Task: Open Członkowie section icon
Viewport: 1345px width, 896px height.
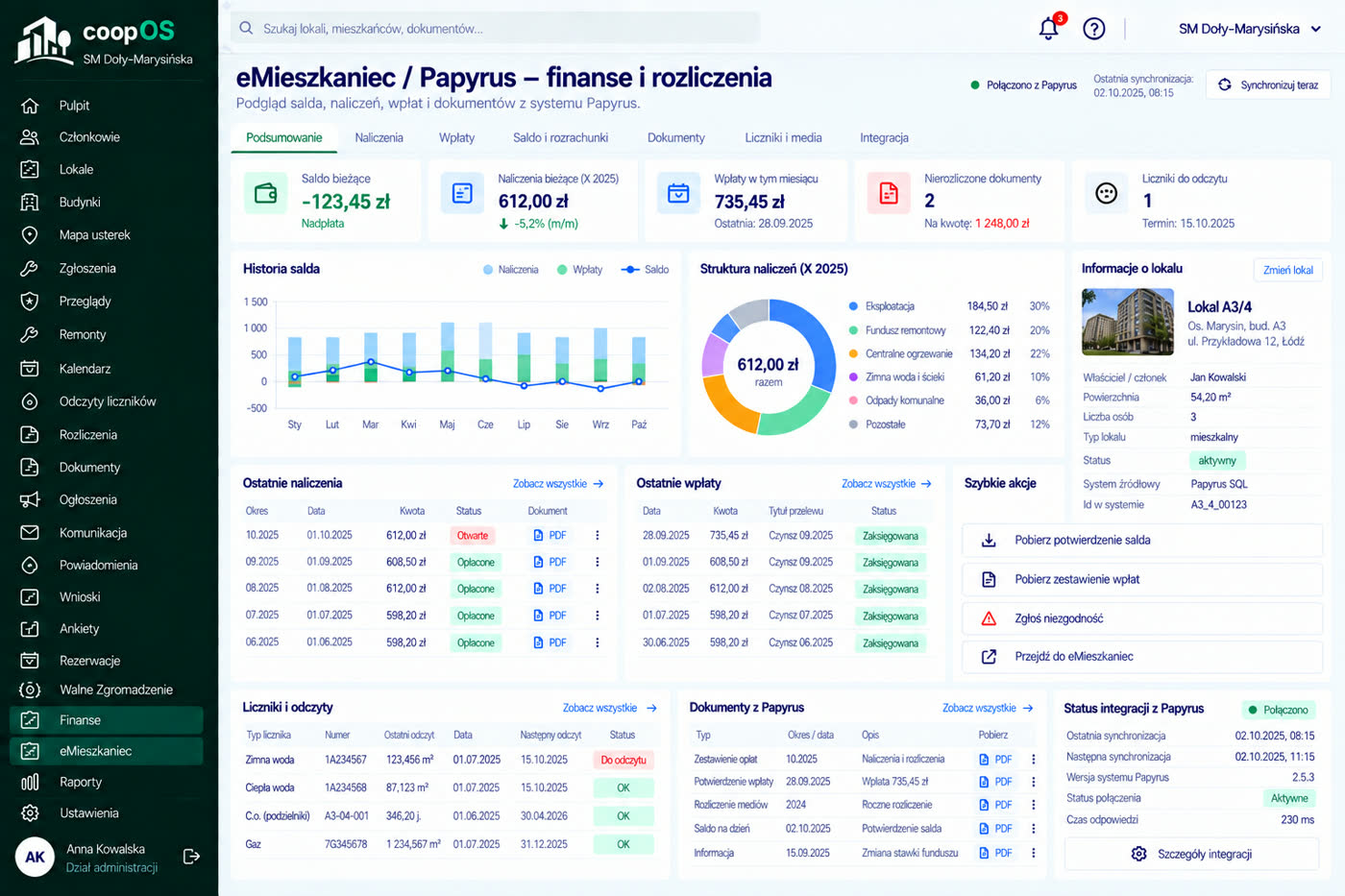Action: coord(30,137)
